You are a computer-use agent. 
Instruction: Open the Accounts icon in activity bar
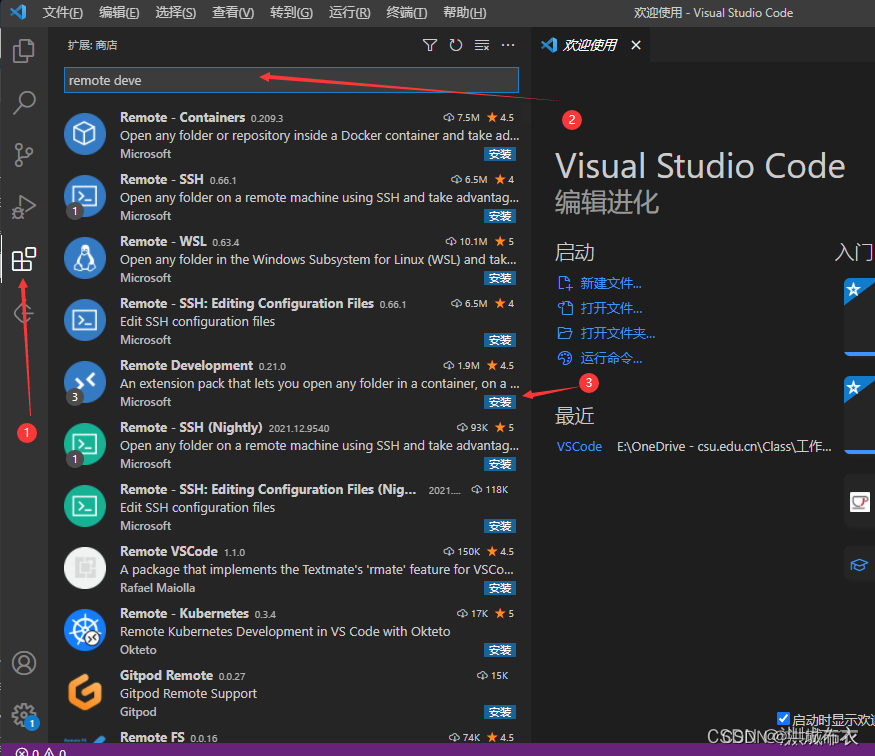pyautogui.click(x=24, y=663)
